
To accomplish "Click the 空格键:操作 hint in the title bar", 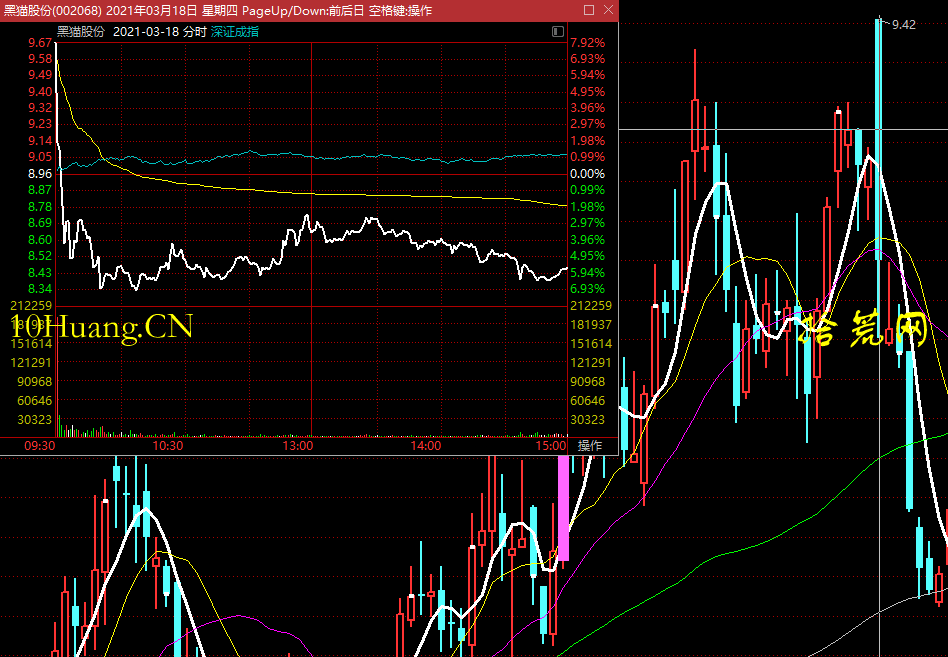I will (x=400, y=11).
